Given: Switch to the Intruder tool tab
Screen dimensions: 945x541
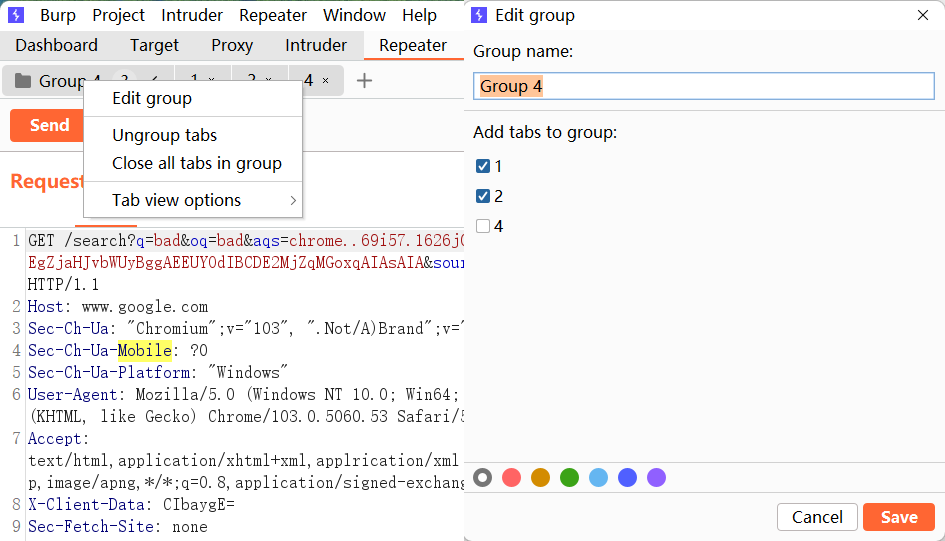Looking at the screenshot, I should (x=316, y=45).
